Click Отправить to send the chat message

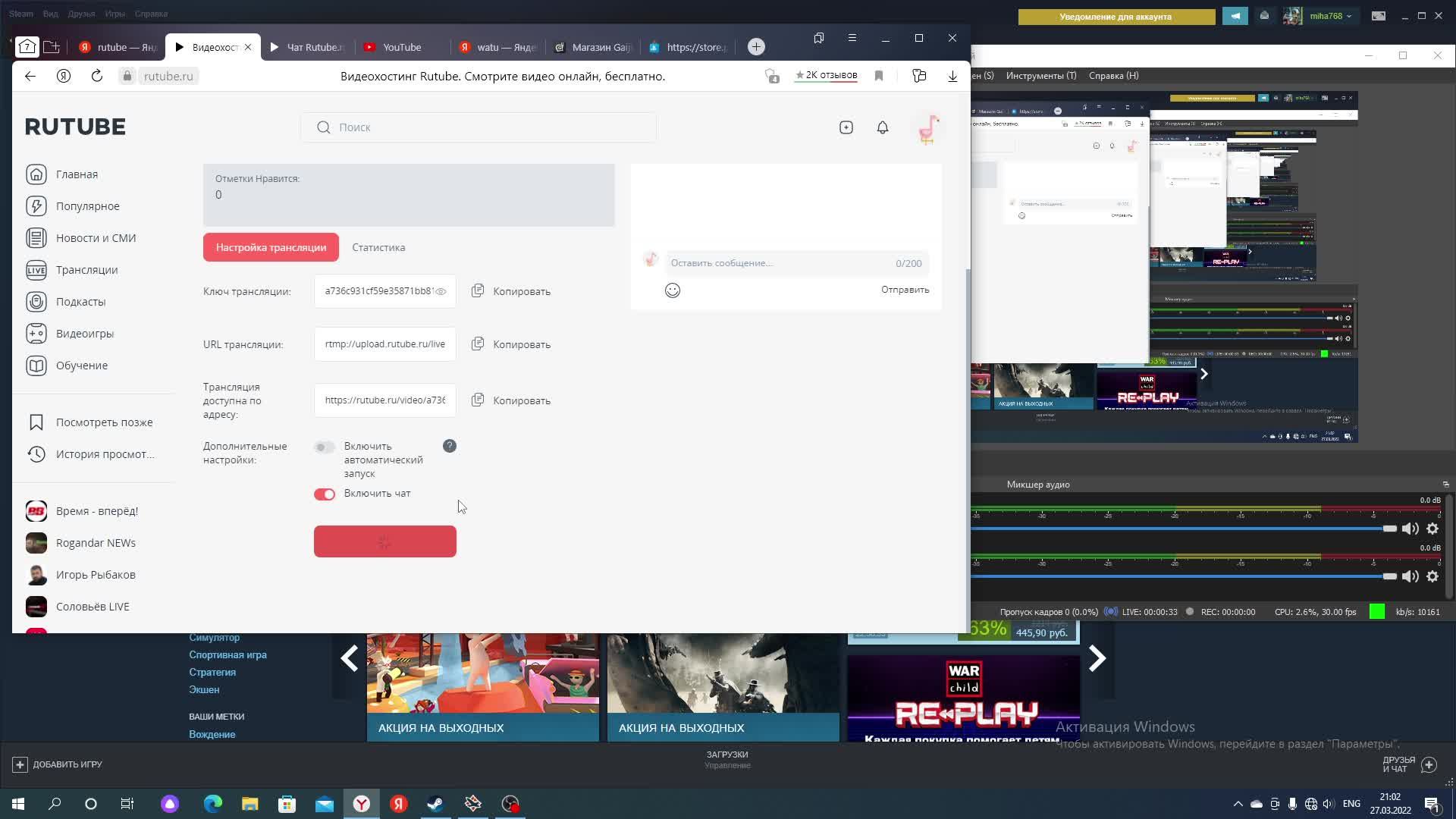pyautogui.click(x=905, y=290)
